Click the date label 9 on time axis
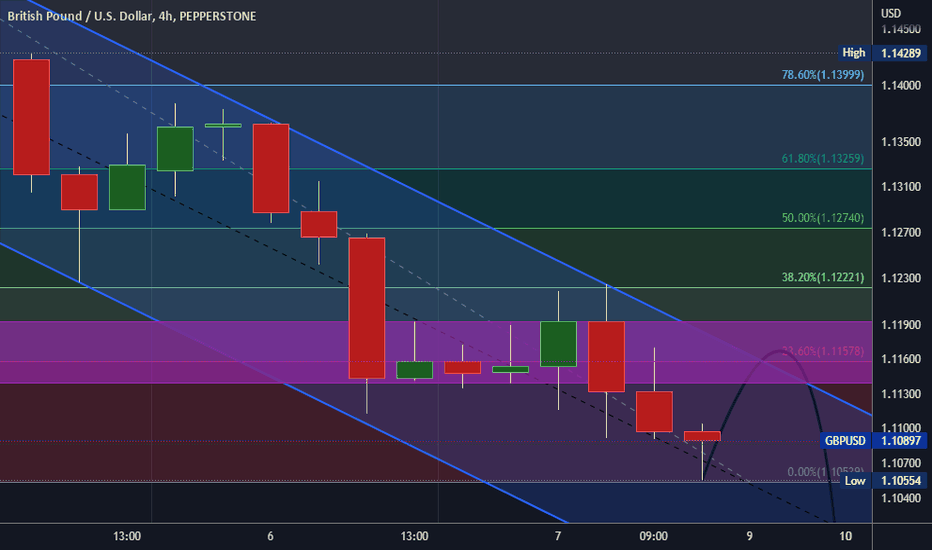Screen dimensions: 932x550 [750, 536]
